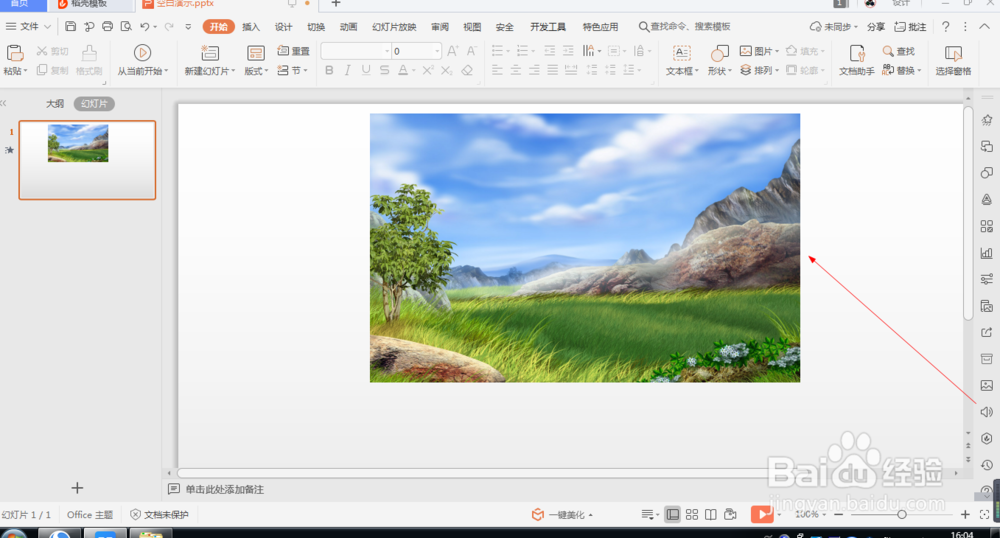
Task: Open the Insert (插入) tab
Action: (x=251, y=27)
